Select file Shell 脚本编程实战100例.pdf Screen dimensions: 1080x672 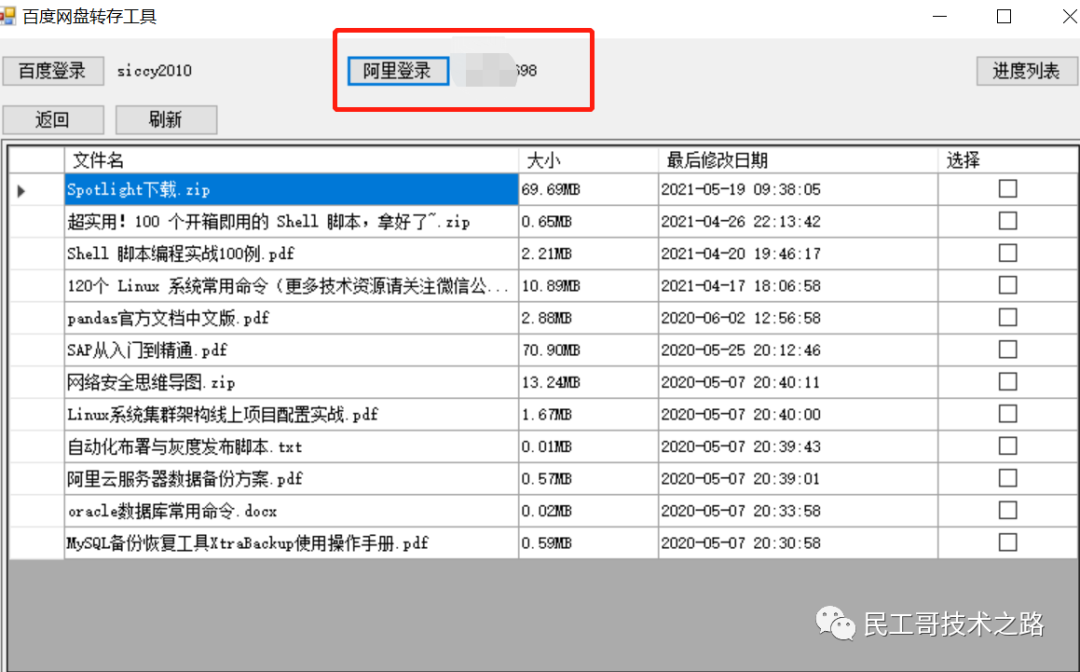point(291,253)
